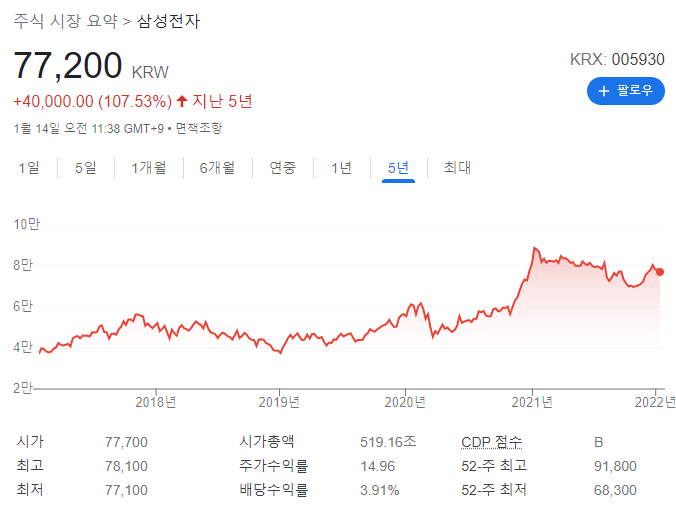Click the 2018년 x-axis label
676x518 pixels.
(156, 402)
